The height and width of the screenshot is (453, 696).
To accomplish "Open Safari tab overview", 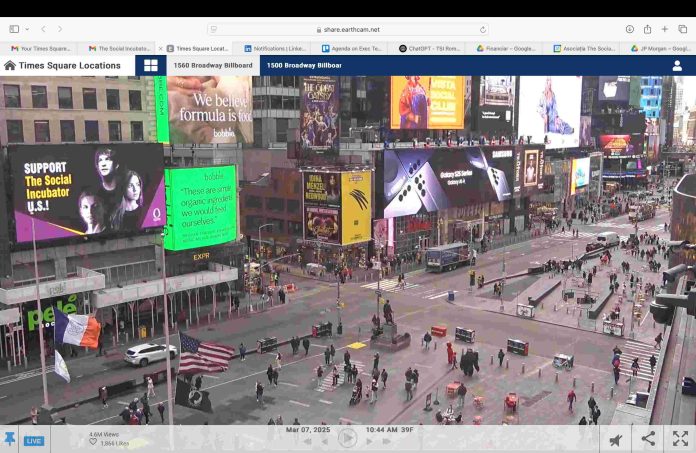I will (681, 30).
